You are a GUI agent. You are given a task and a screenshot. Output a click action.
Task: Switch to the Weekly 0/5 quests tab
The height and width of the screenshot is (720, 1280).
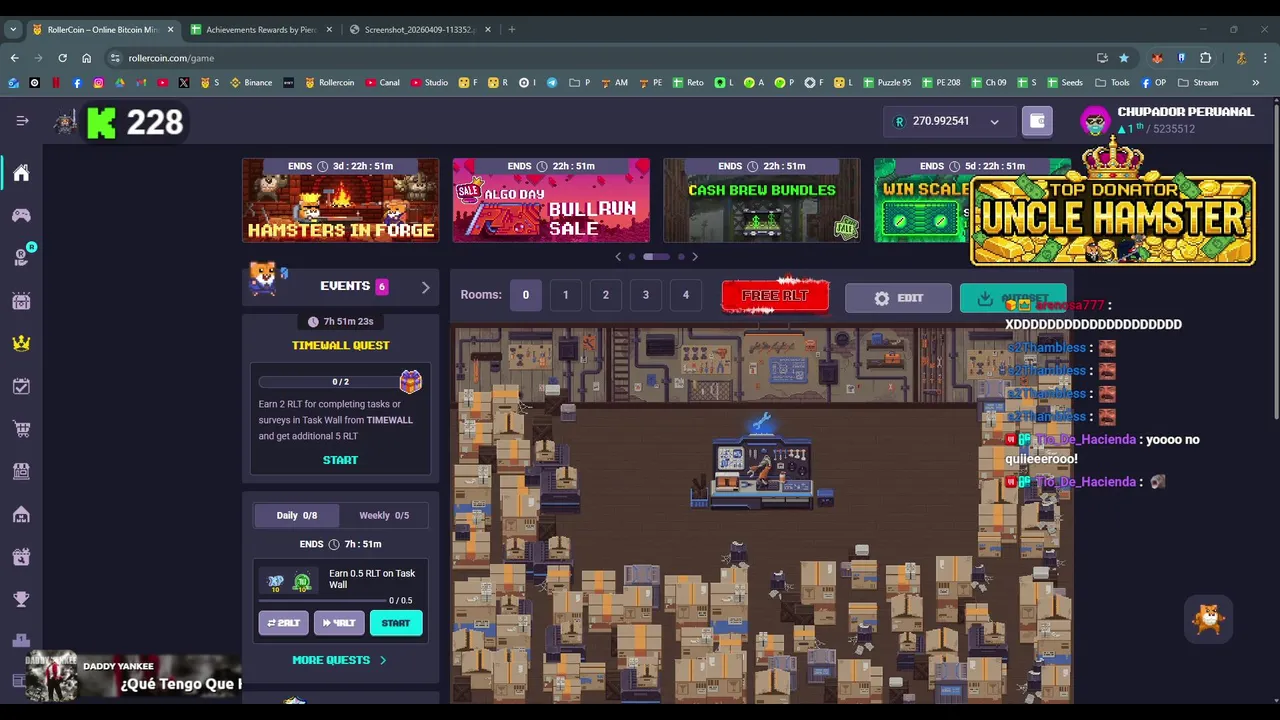click(x=384, y=515)
